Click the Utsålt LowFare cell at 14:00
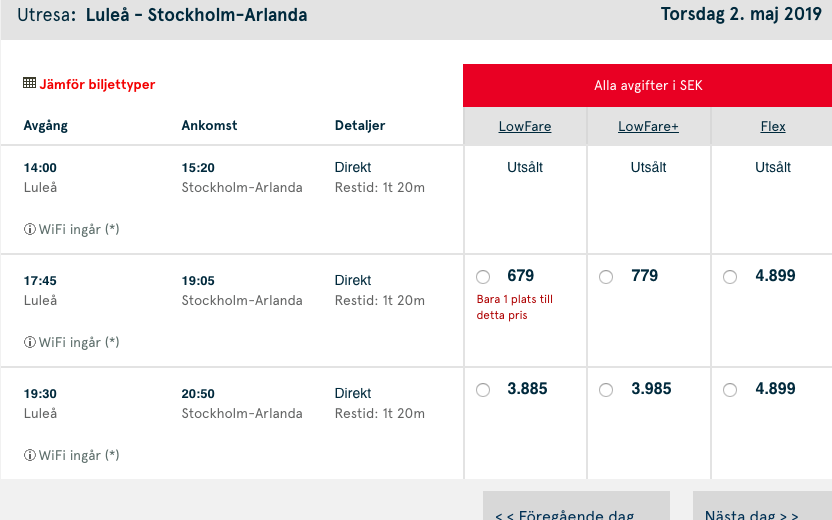Viewport: 832px width, 520px height. [x=525, y=168]
